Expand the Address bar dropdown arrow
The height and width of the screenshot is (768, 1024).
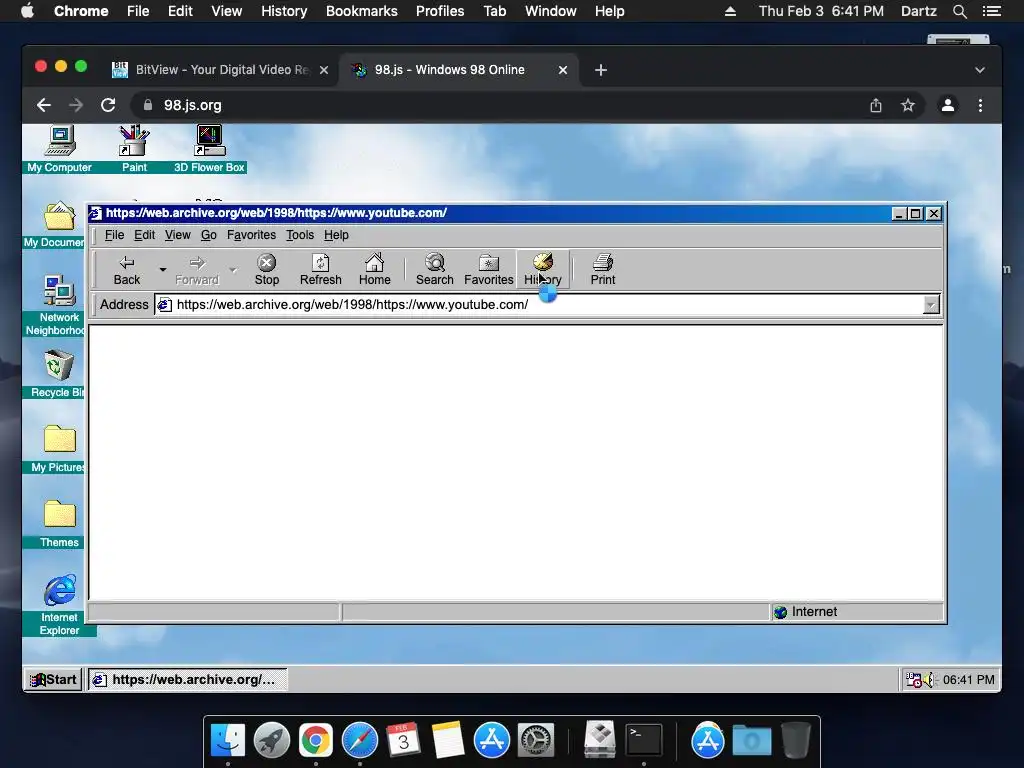coord(931,304)
